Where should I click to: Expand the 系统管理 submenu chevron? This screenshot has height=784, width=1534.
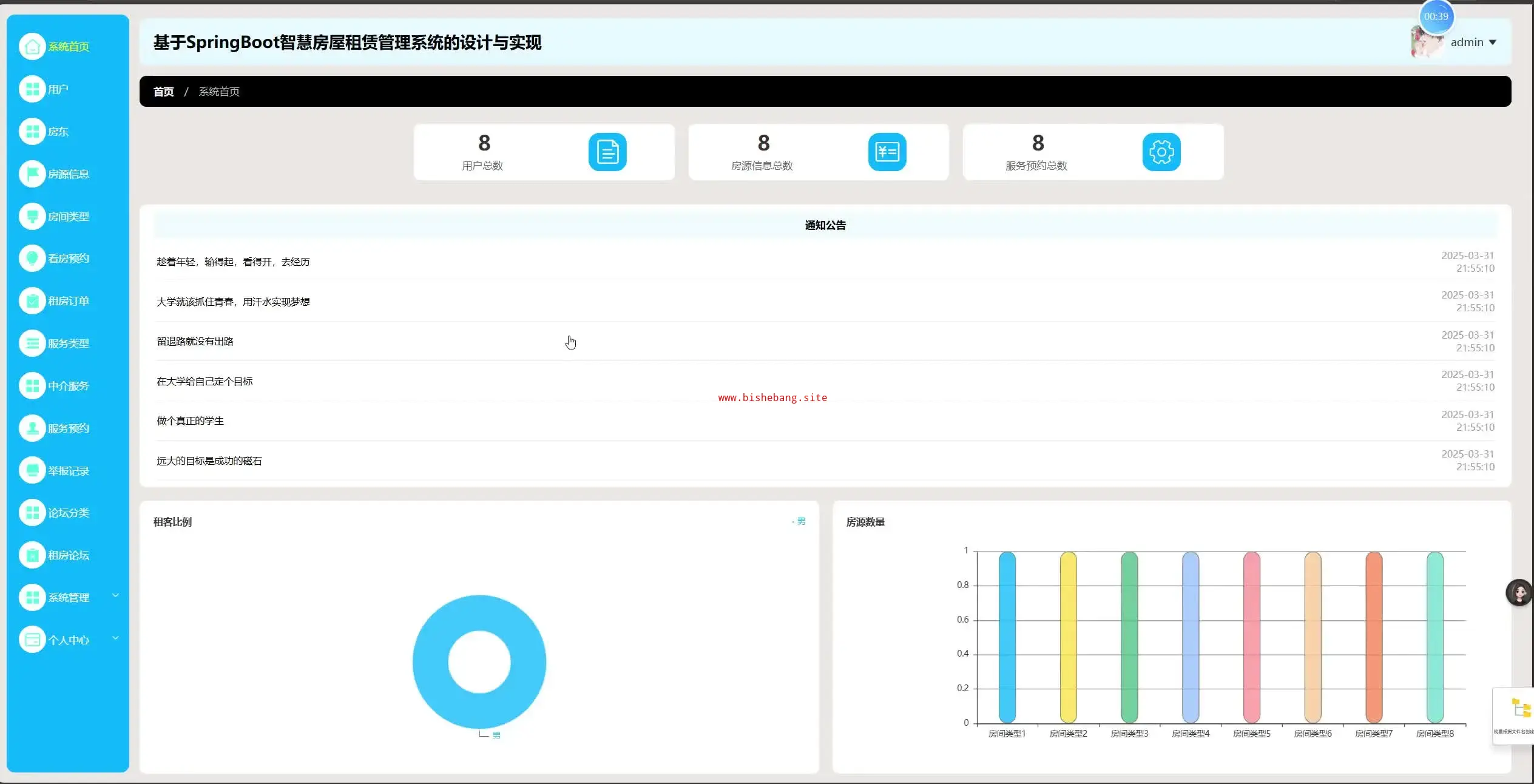tap(115, 595)
